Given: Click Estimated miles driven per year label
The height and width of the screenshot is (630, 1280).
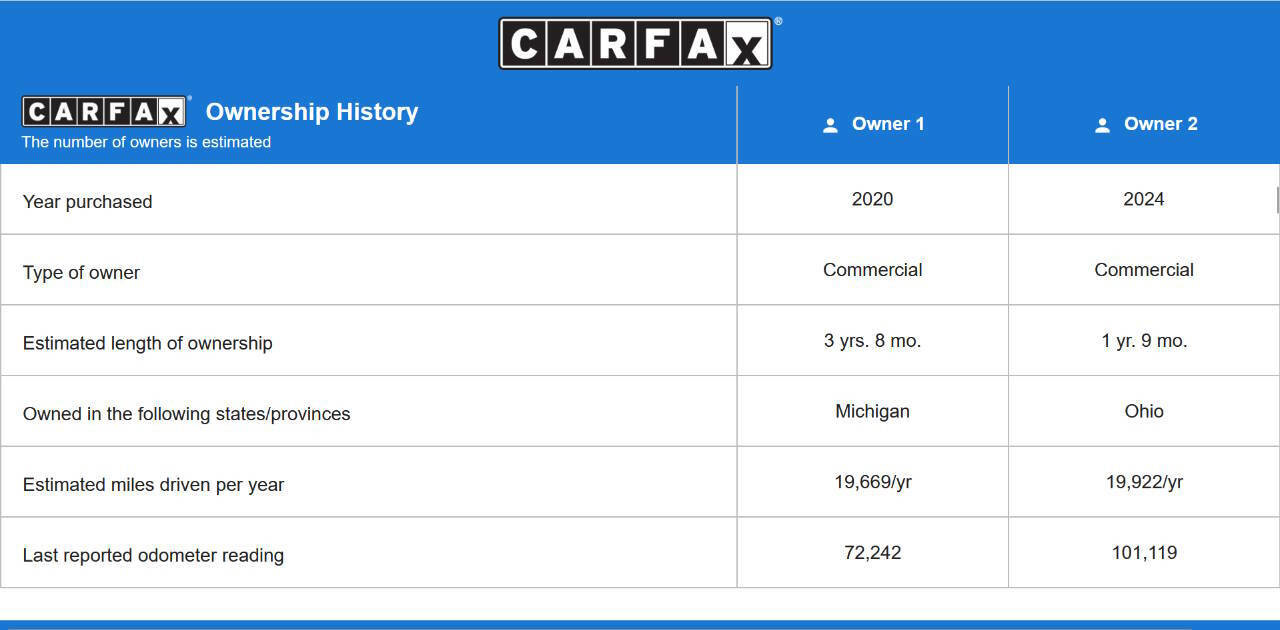Looking at the screenshot, I should coord(153,485).
